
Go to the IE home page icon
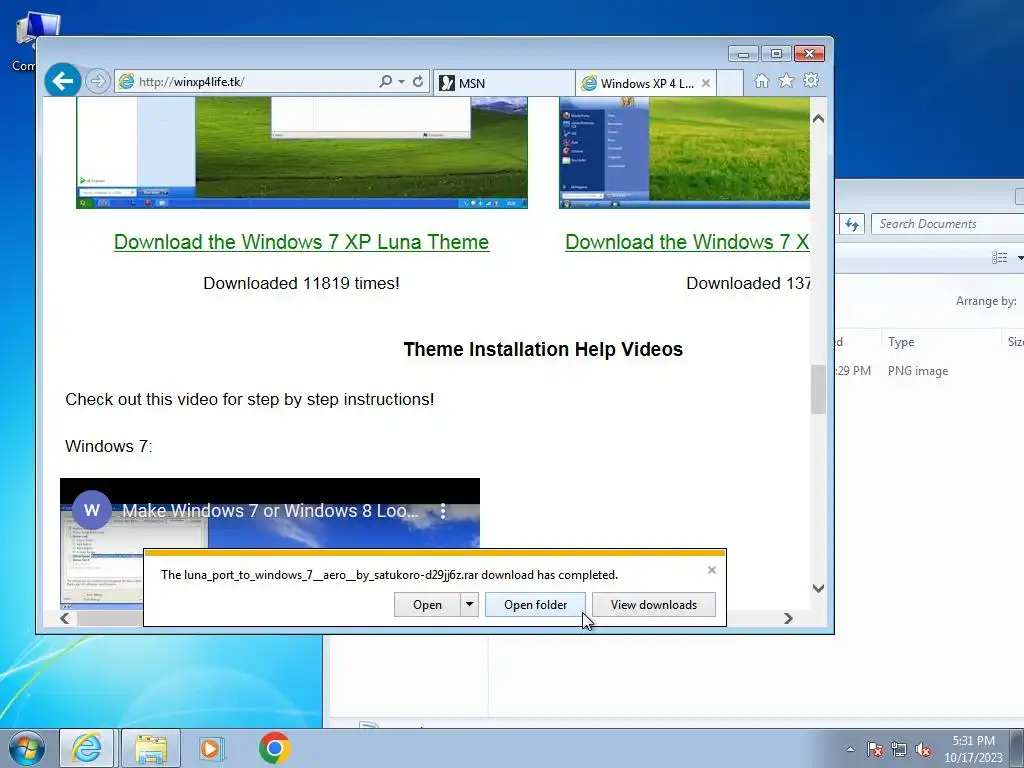[761, 80]
